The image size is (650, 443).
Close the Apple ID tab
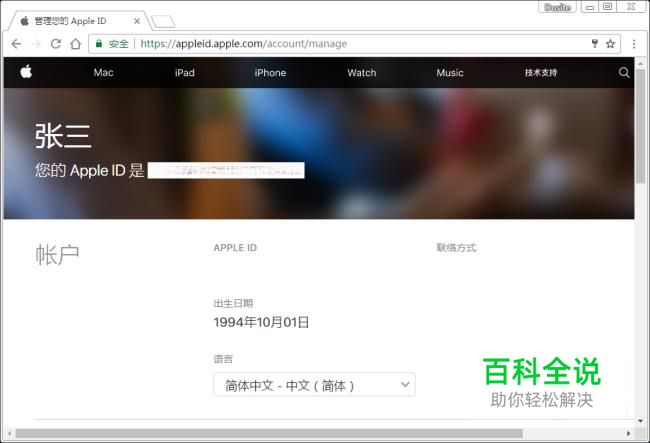137,21
